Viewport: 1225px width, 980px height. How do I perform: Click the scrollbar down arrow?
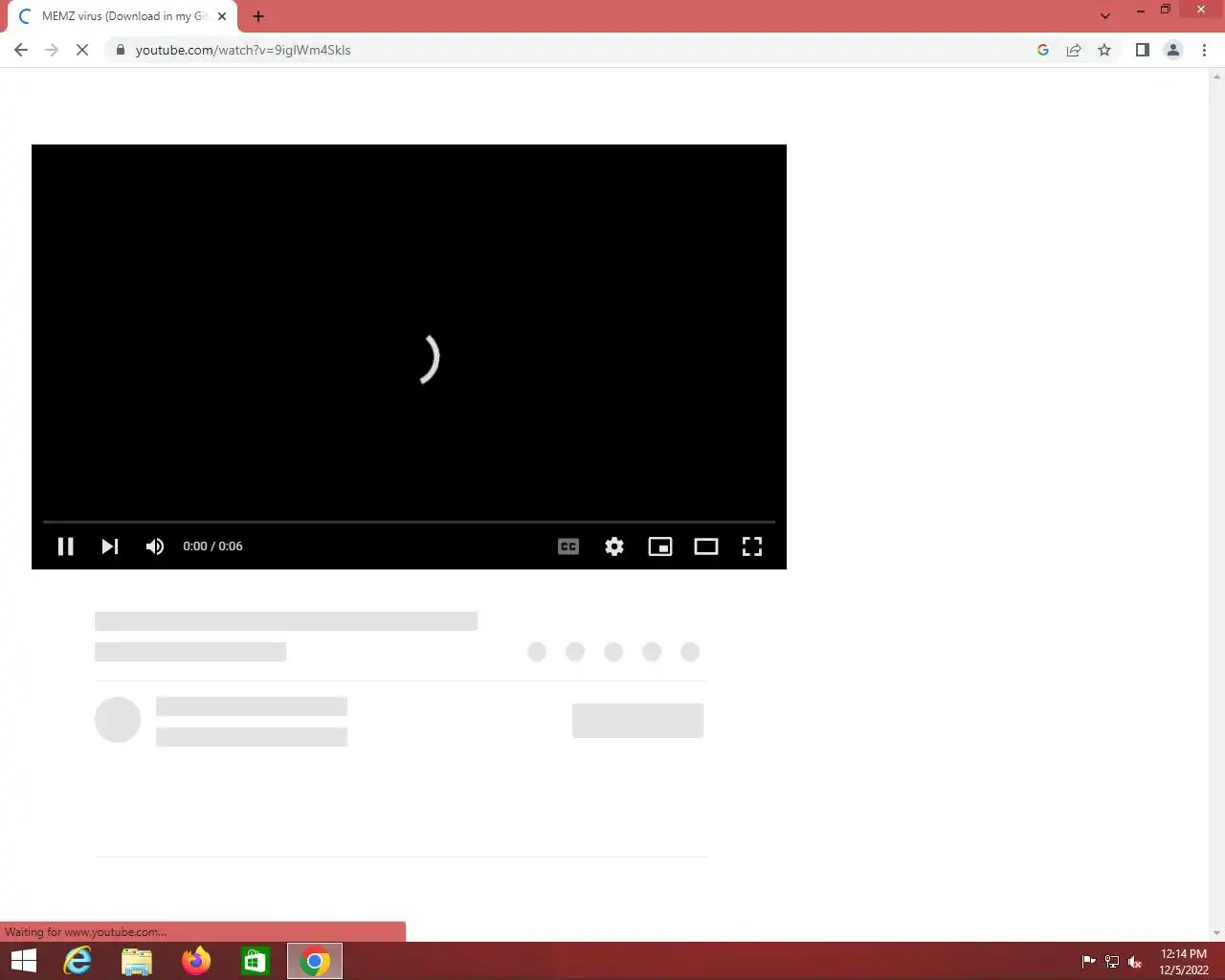(x=1217, y=933)
